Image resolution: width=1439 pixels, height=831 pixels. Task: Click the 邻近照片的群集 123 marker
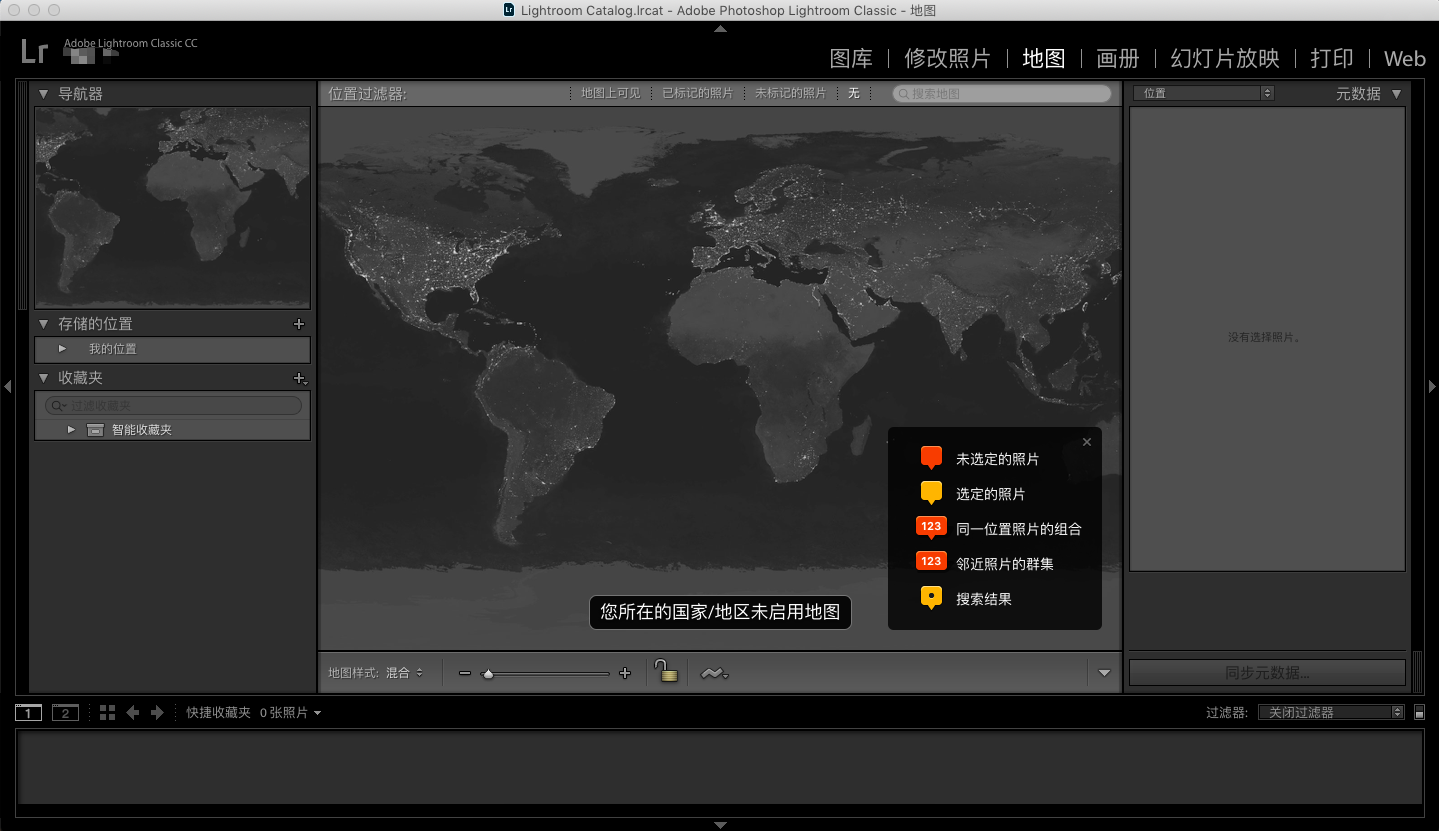[x=931, y=562]
